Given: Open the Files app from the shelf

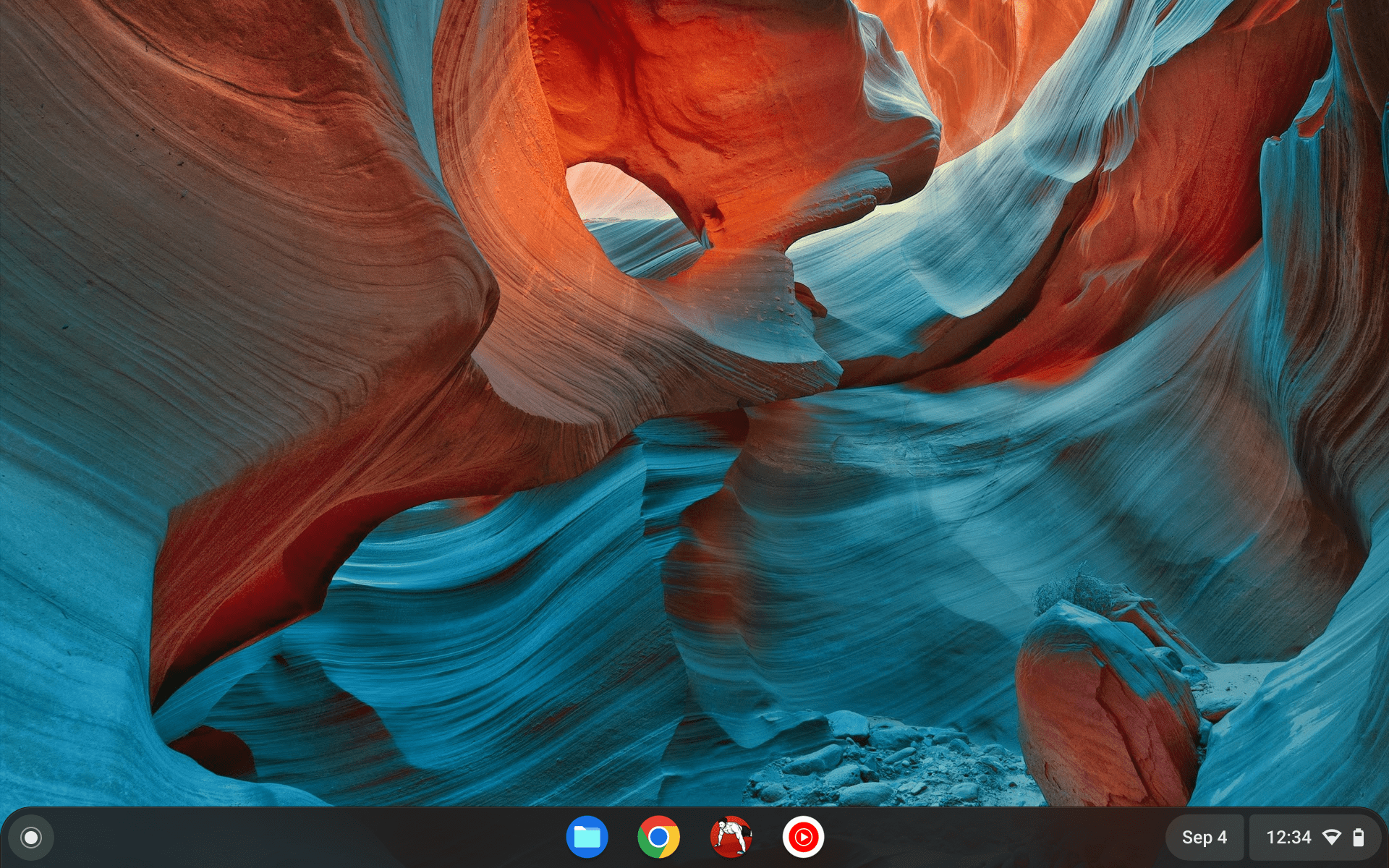Looking at the screenshot, I should (587, 838).
